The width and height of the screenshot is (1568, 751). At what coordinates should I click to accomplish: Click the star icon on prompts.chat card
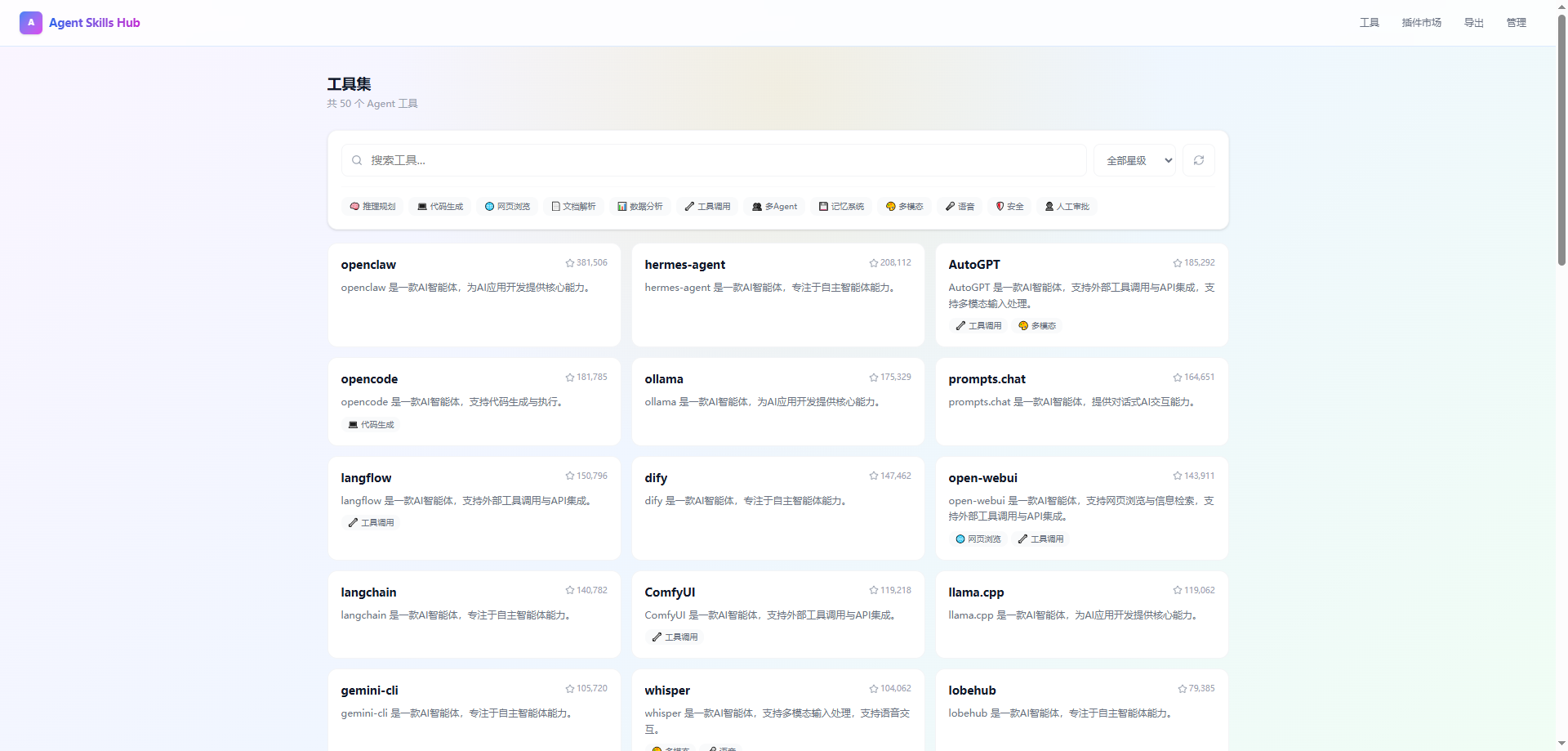pyautogui.click(x=1178, y=378)
